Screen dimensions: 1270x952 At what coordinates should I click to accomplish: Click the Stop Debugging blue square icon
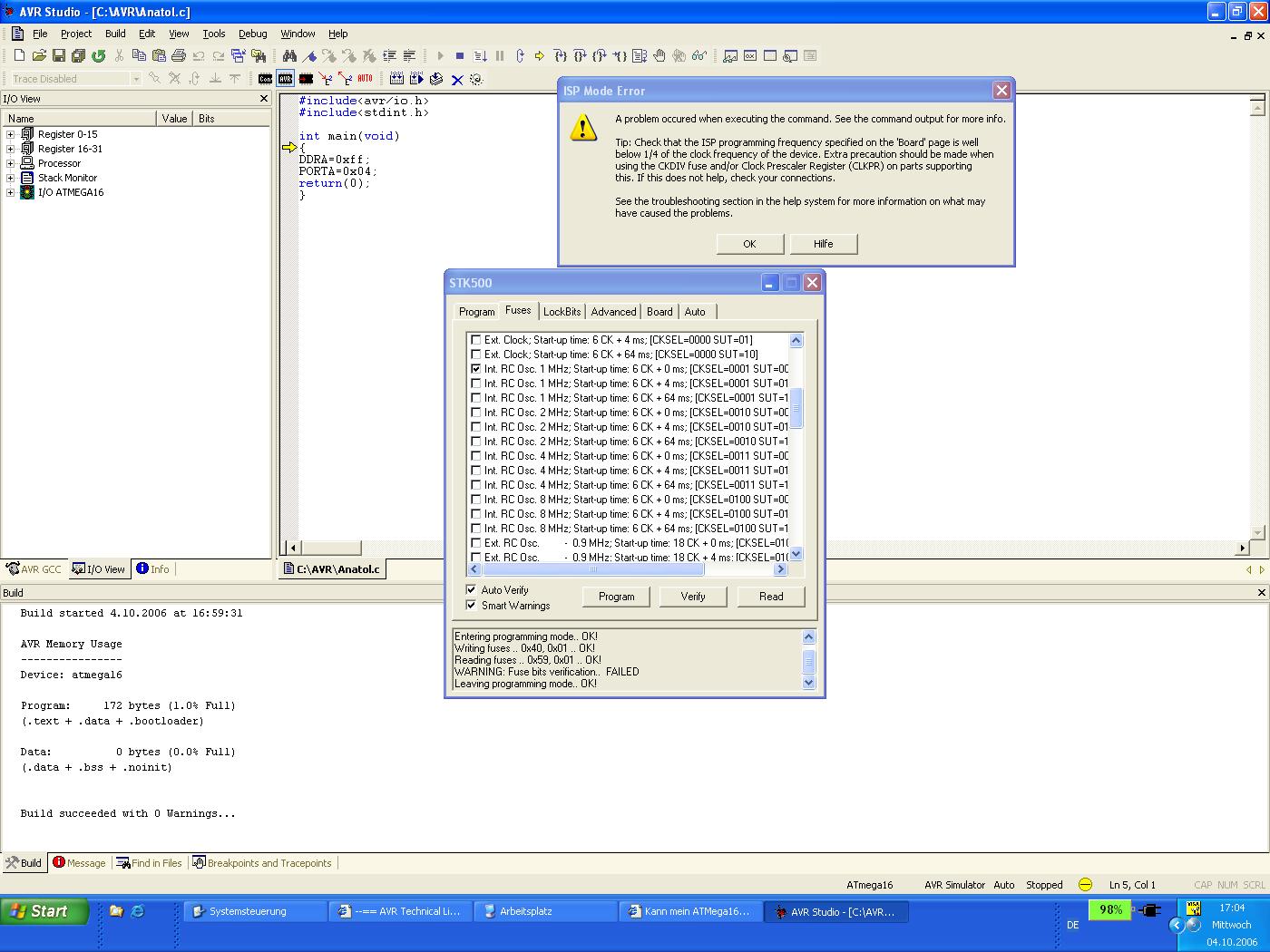tap(460, 55)
